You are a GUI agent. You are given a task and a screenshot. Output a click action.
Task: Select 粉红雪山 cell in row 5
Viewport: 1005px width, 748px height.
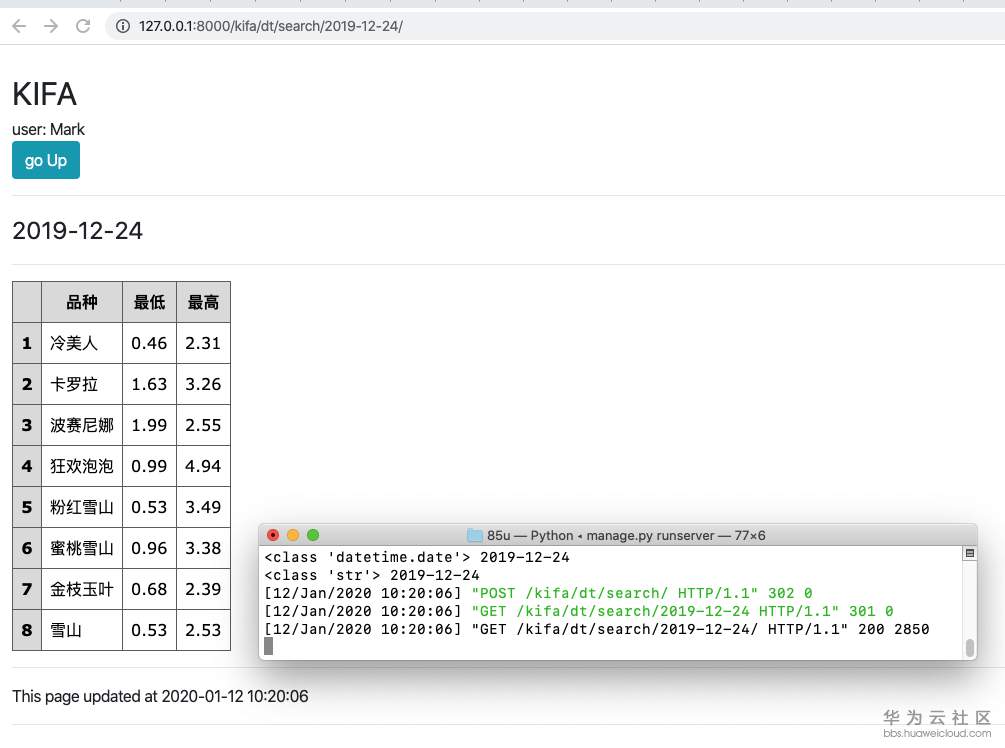click(x=82, y=507)
